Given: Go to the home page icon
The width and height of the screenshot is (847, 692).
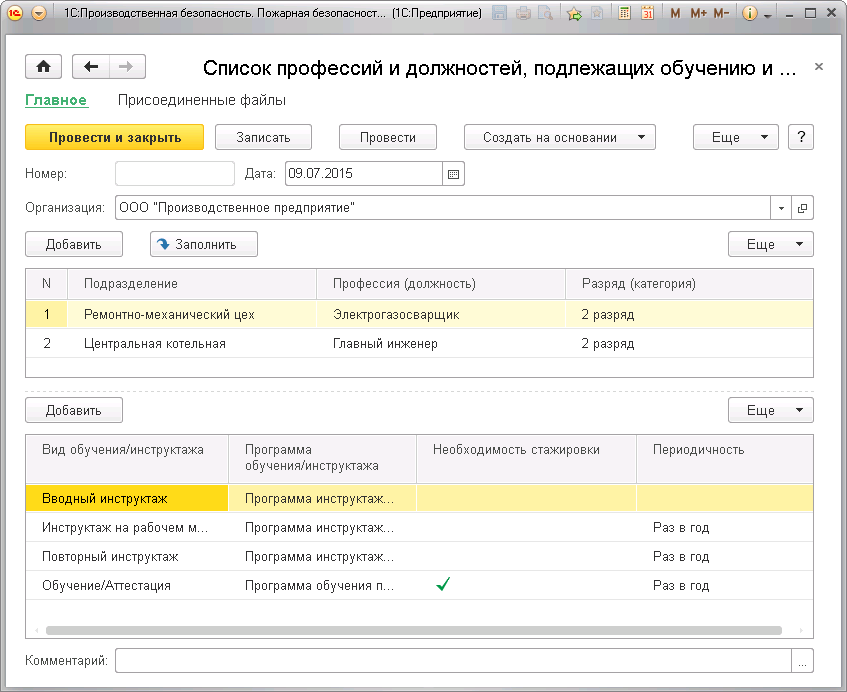Looking at the screenshot, I should point(43,66).
